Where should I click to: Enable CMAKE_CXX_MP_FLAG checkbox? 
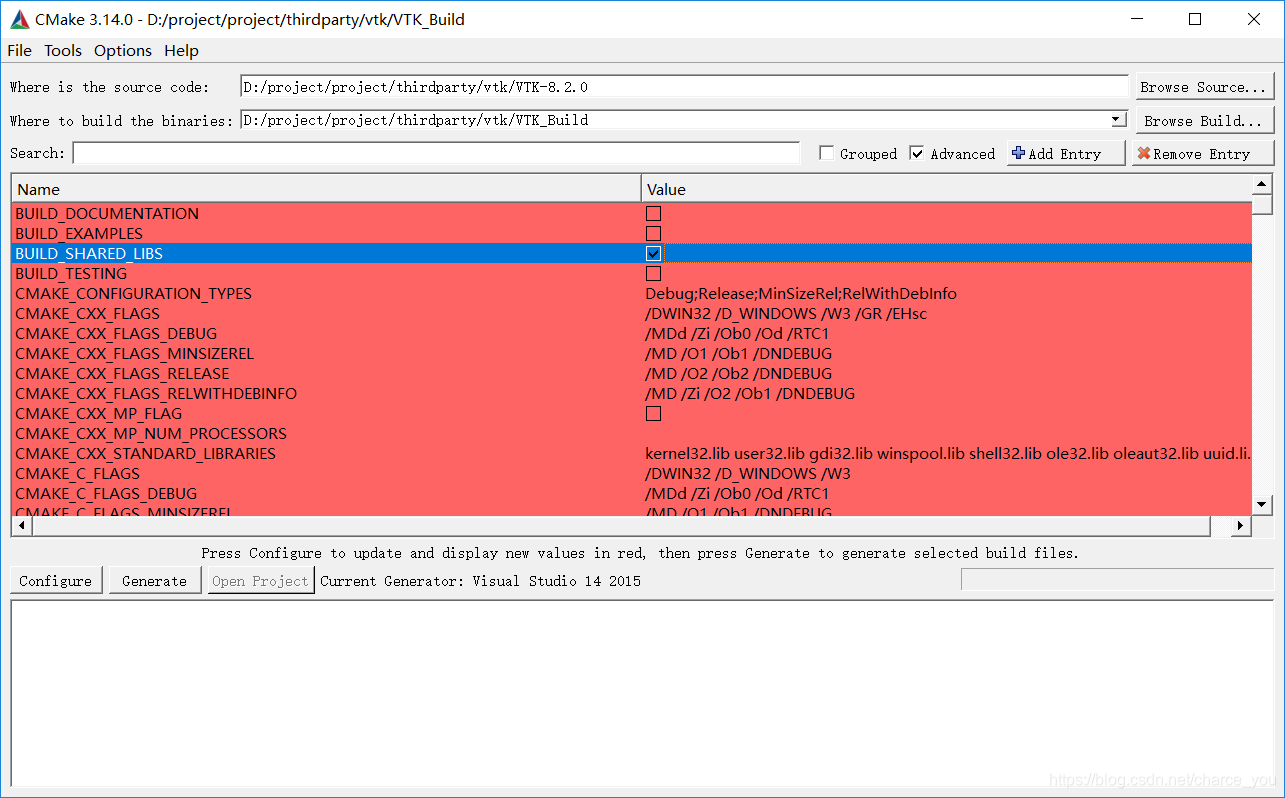click(653, 413)
